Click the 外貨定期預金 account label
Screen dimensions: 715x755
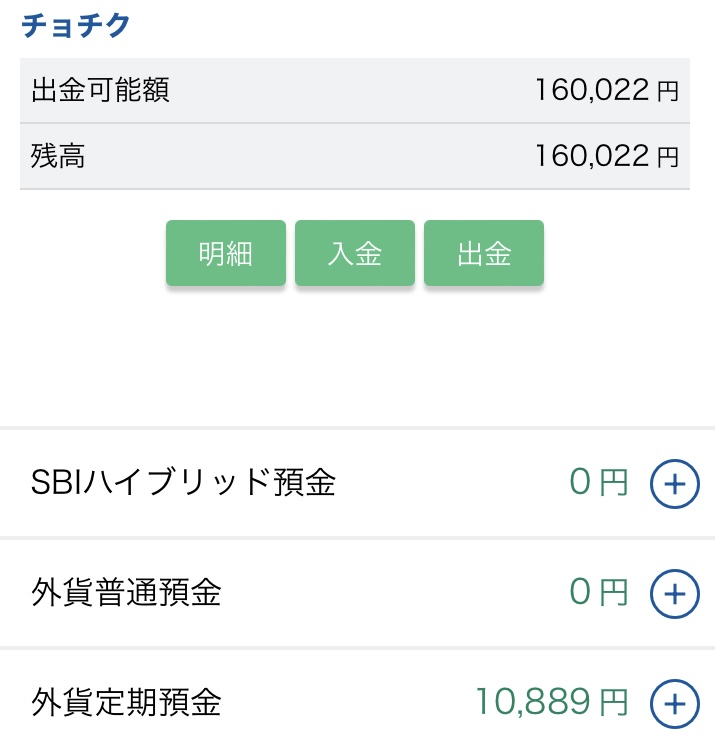(126, 704)
